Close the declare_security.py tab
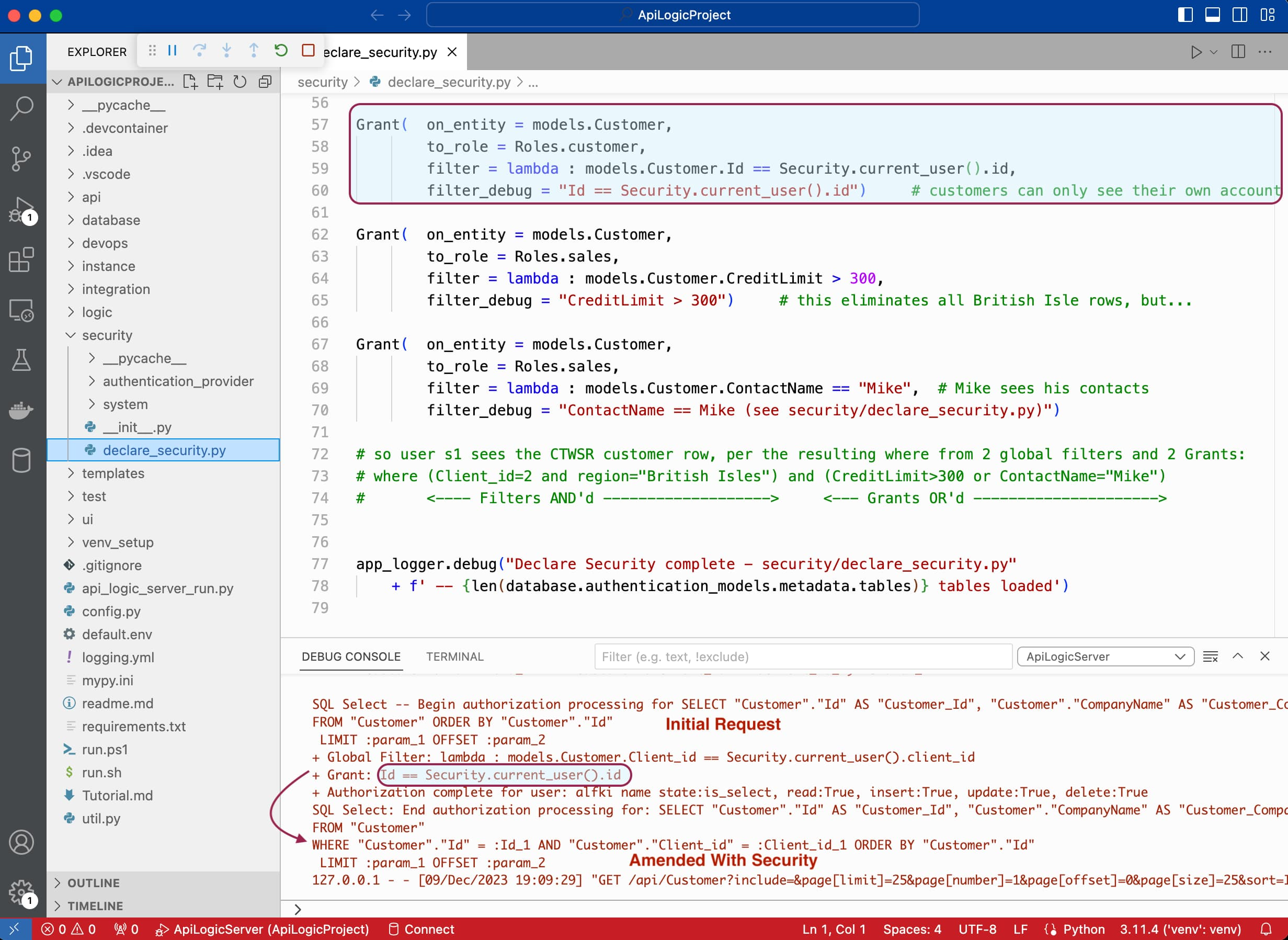 [x=452, y=52]
